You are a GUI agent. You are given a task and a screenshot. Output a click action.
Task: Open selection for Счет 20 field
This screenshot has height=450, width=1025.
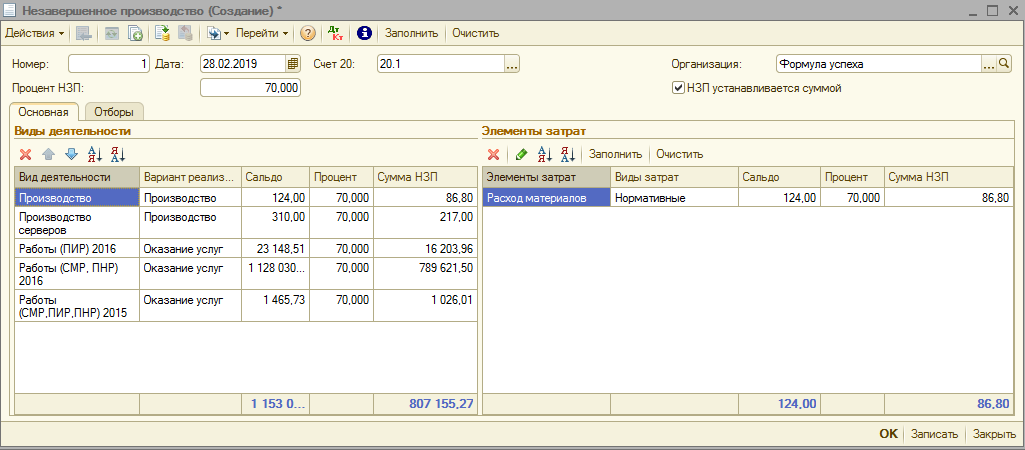pyautogui.click(x=512, y=64)
